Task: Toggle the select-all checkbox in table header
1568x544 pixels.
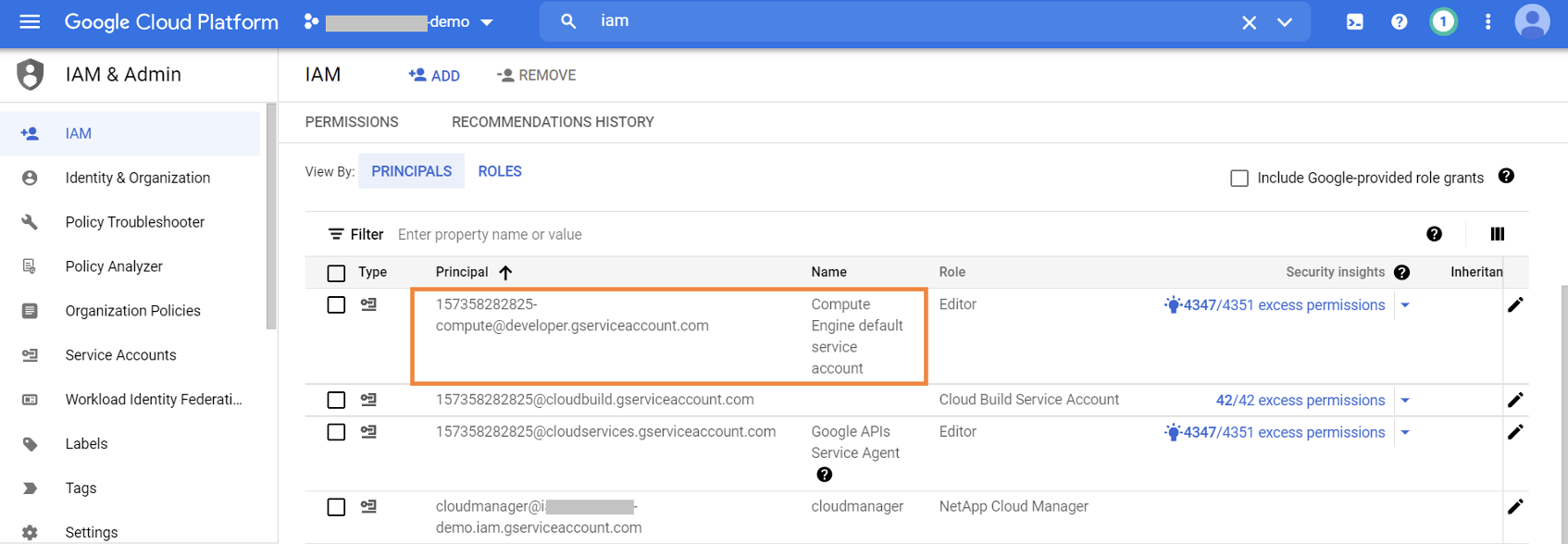Action: 336,273
